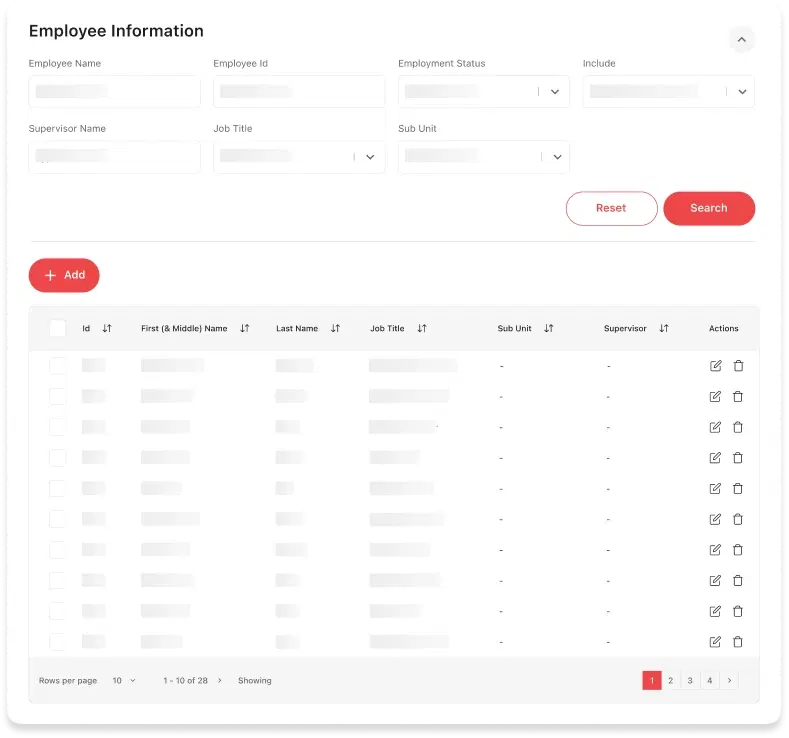Edit the third employee row
This screenshot has width=789, height=738.
[715, 427]
